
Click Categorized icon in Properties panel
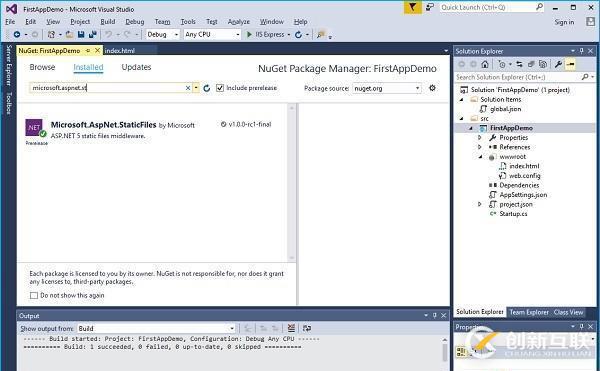[461, 351]
